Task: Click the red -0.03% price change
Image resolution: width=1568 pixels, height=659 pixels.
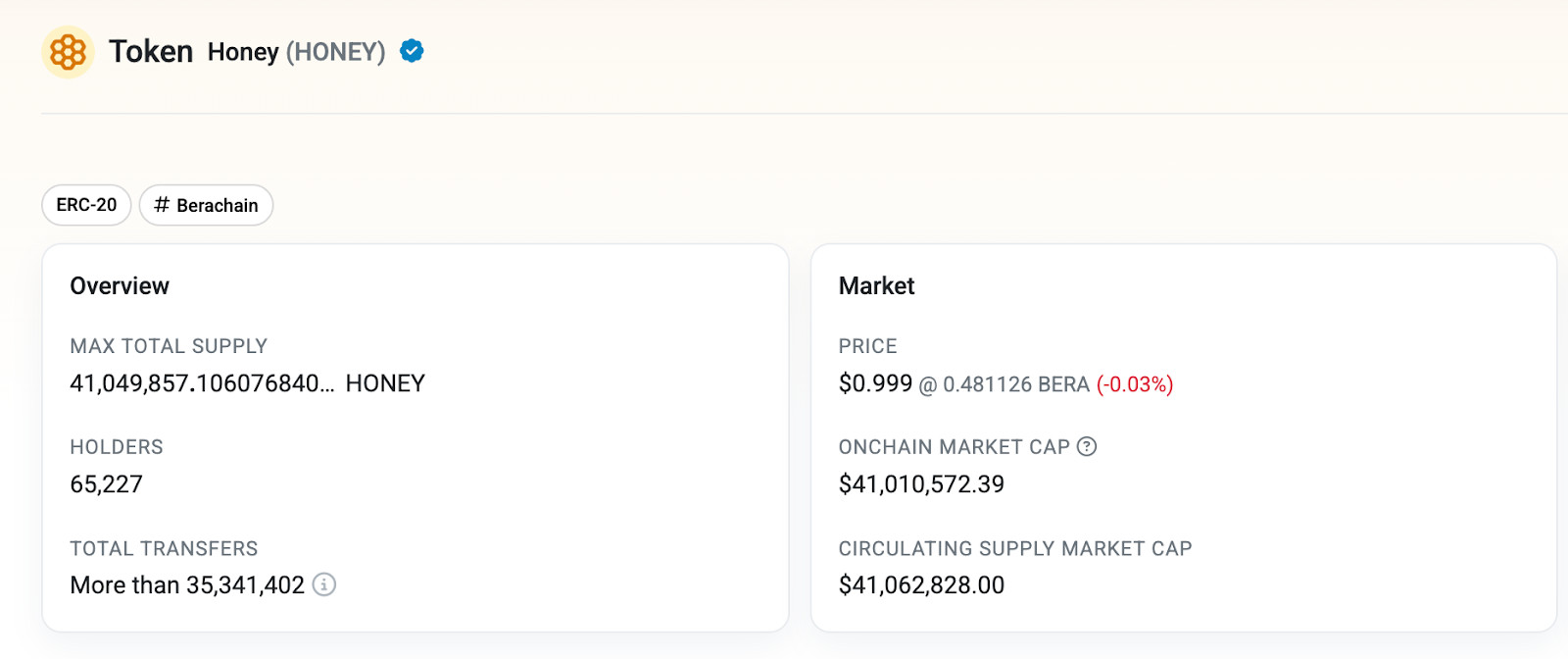Action: (x=1135, y=384)
